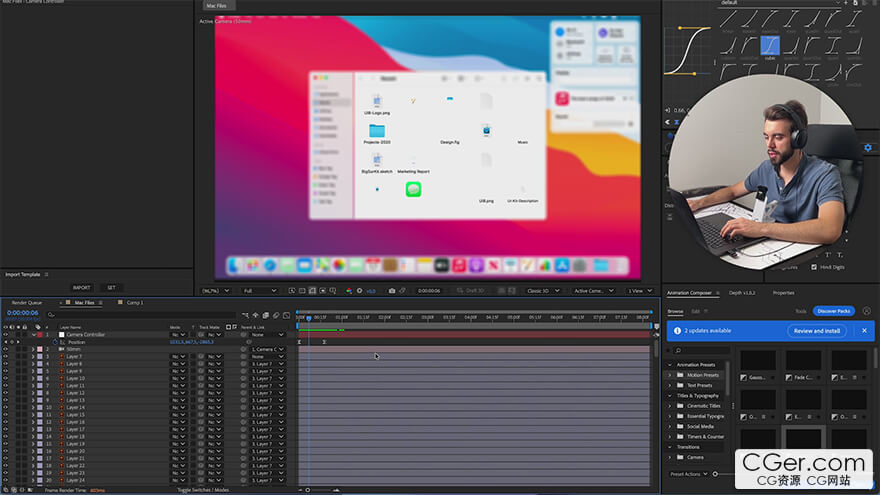The height and width of the screenshot is (495, 880).
Task: Open the Render Queue tab
Action: pos(27,302)
